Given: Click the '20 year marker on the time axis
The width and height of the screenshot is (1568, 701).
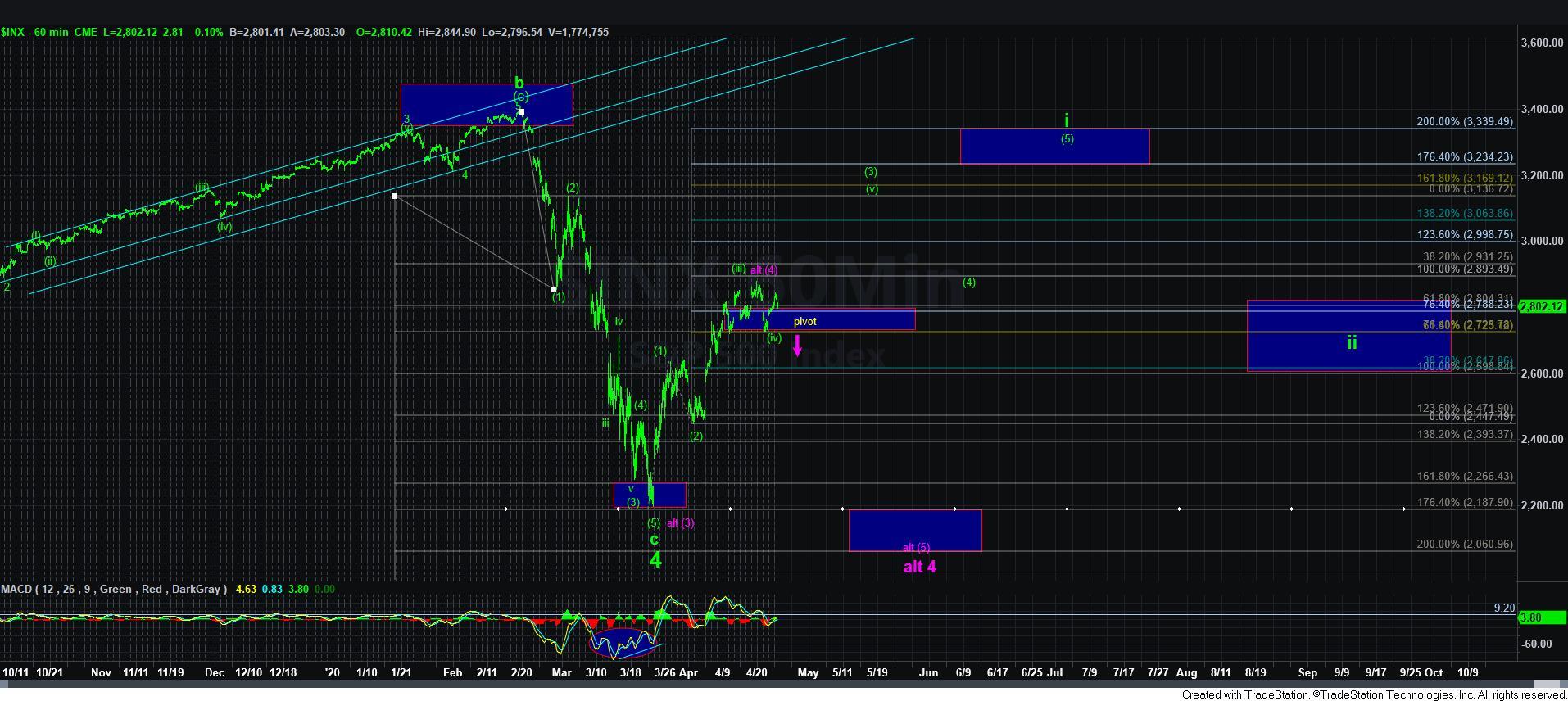Looking at the screenshot, I should pyautogui.click(x=332, y=672).
